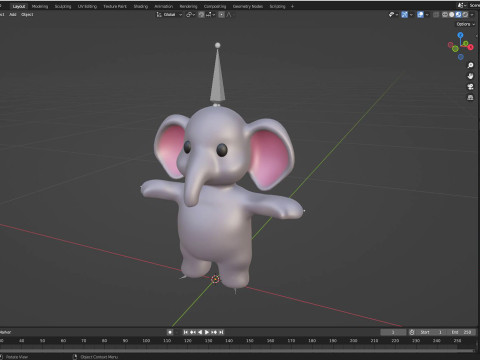Go to the Shading workspace tab
480x360 pixels.
coord(140,6)
